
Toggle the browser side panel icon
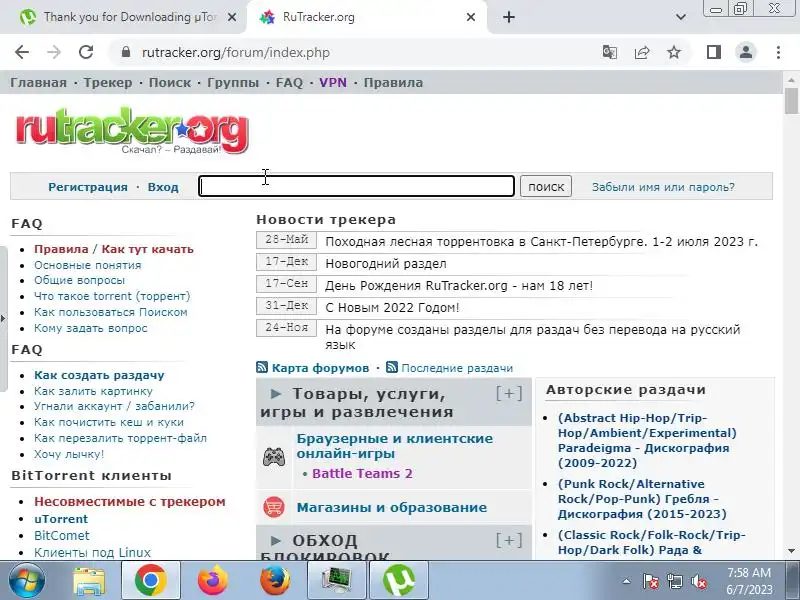714,52
